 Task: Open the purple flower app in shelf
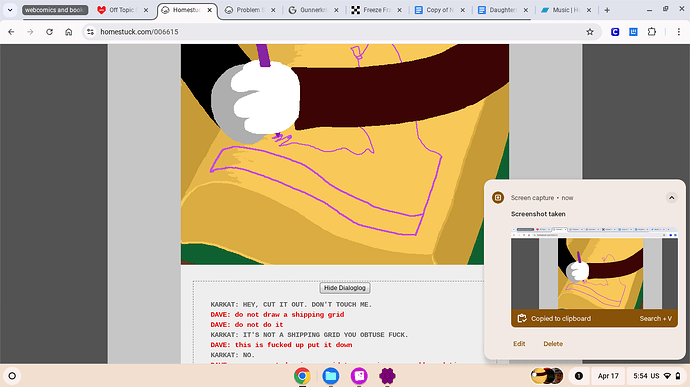(x=387, y=376)
